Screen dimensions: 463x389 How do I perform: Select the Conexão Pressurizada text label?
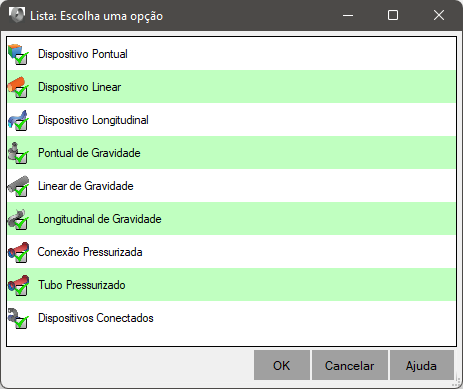90,252
